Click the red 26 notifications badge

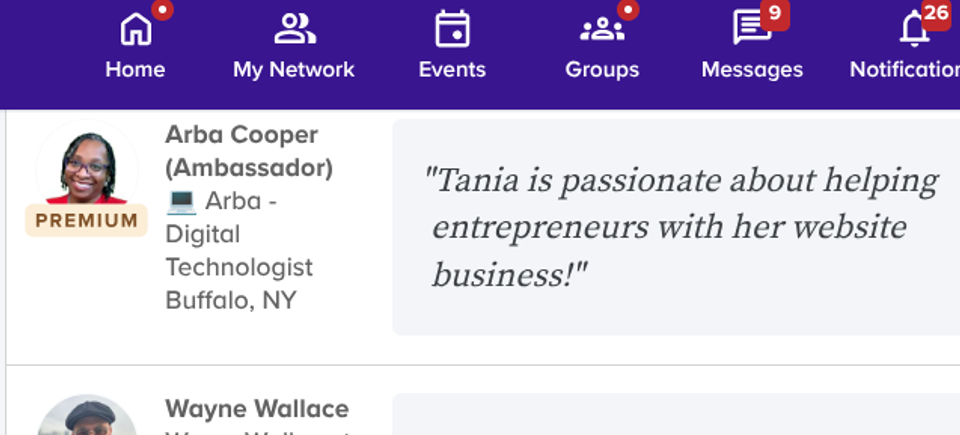point(936,13)
